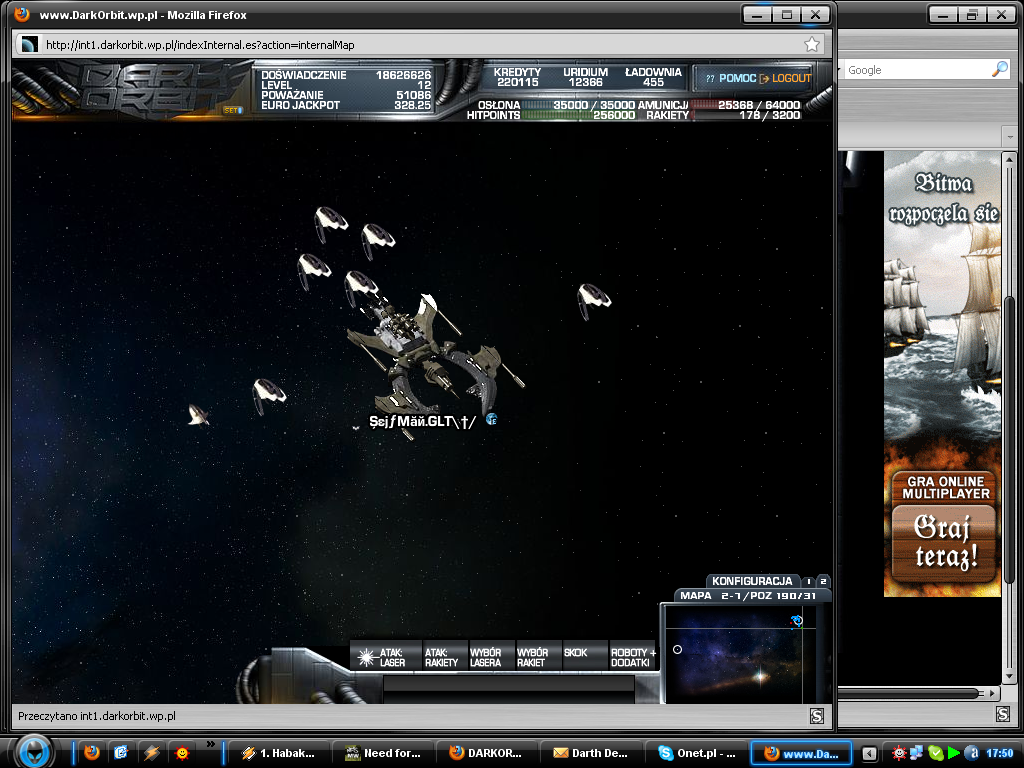1024x768 pixels.
Task: Click background window horizontal scrollbar right arrow
Action: (x=993, y=693)
